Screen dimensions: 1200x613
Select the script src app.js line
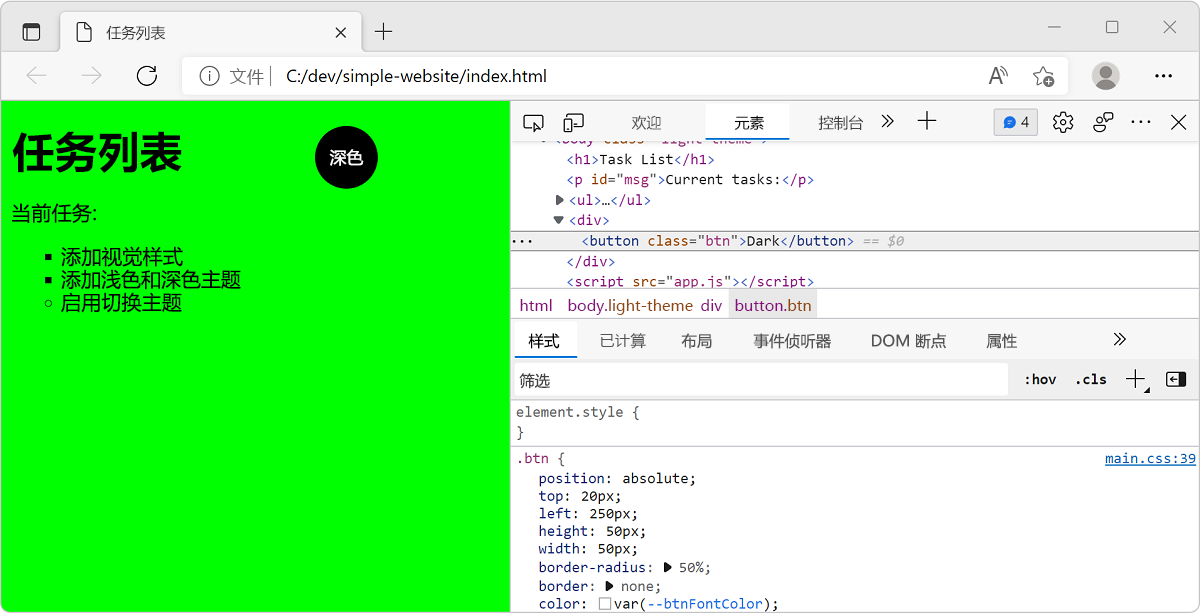pos(690,282)
